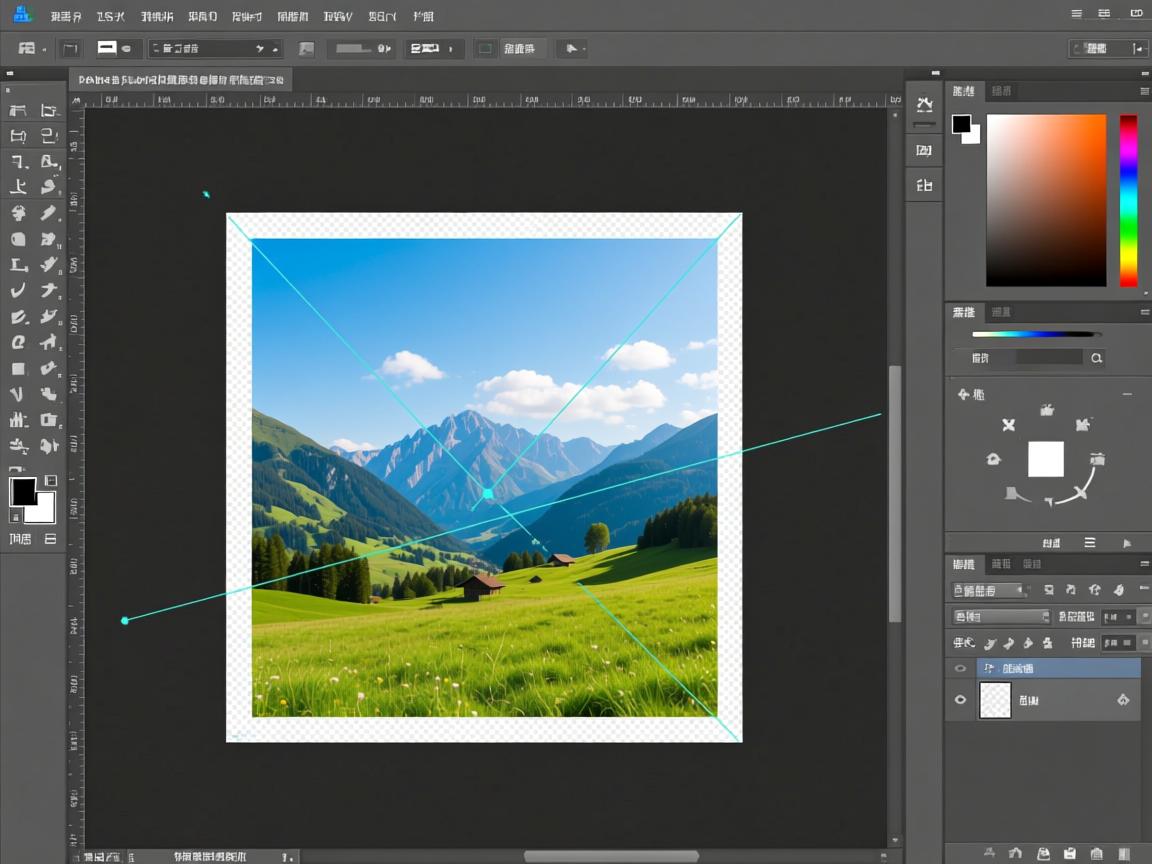This screenshot has height=864, width=1152.
Task: Open the blend mode dropdown in Layers panel
Action: click(x=1001, y=617)
